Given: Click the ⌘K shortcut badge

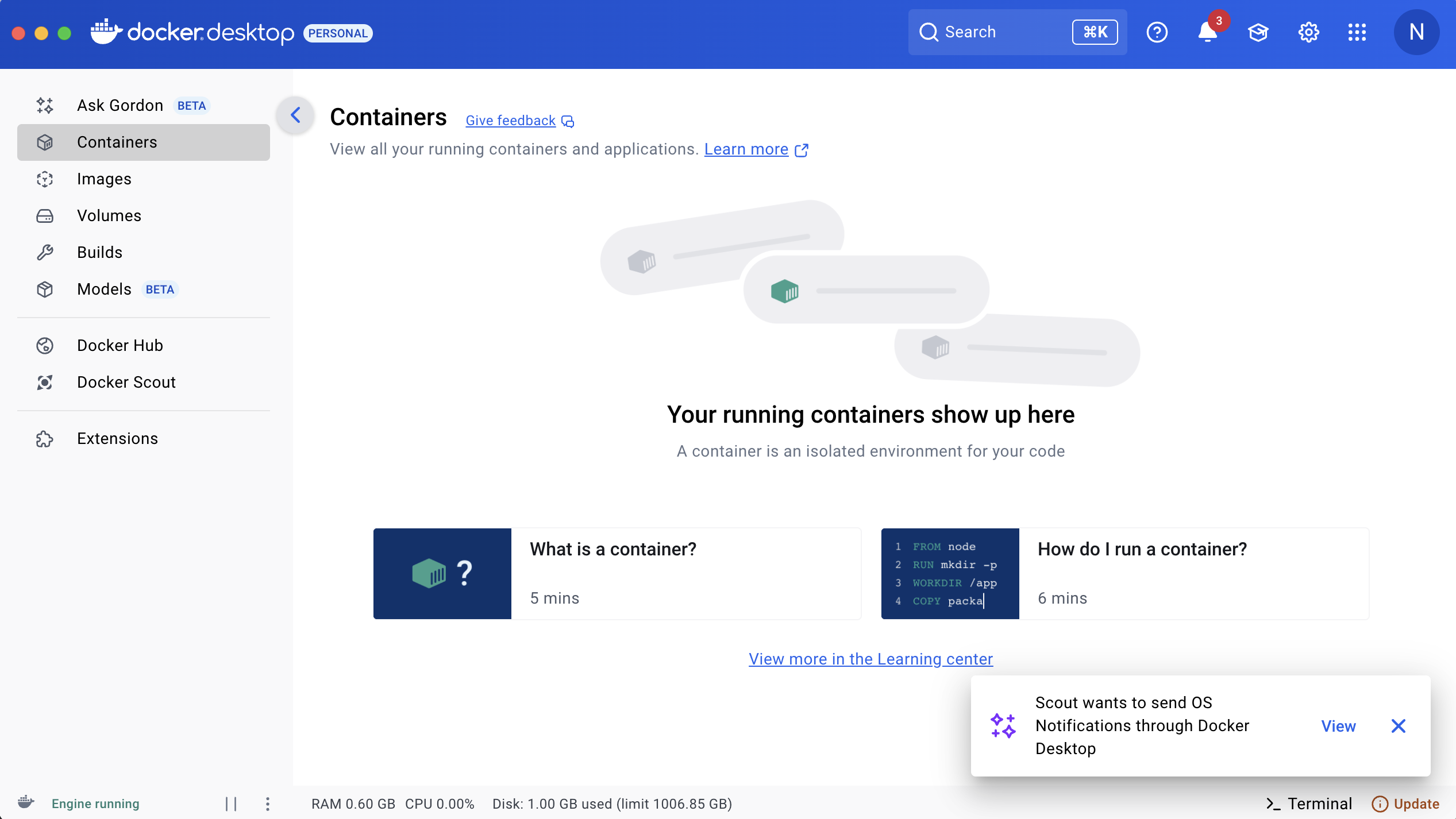Looking at the screenshot, I should point(1095,32).
